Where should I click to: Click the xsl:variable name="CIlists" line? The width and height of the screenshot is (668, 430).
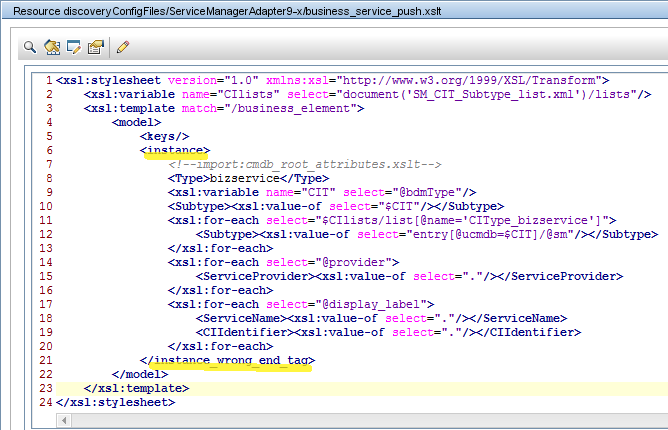[367, 95]
